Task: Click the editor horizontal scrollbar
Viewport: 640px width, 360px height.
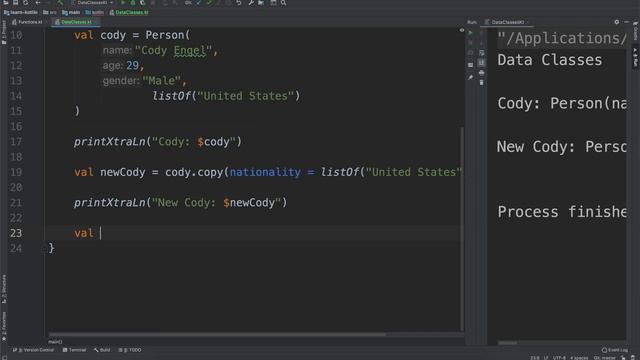Action: tap(217, 335)
